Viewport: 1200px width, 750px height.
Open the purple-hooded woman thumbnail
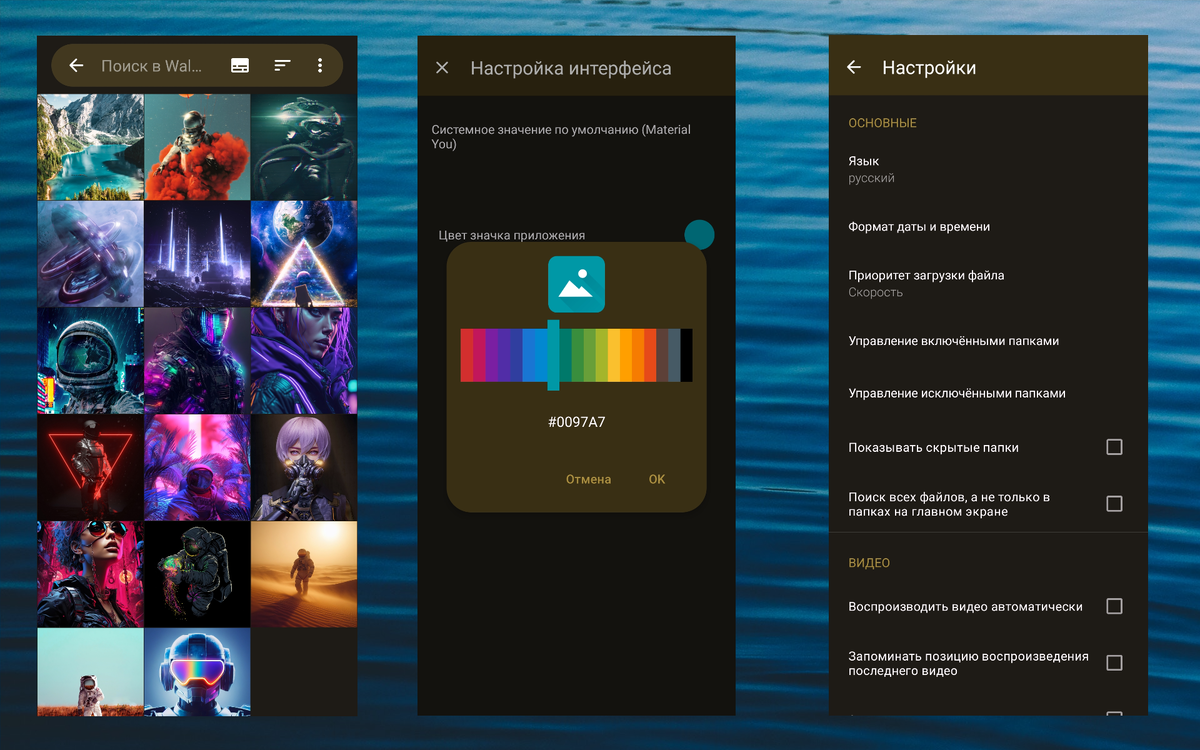point(304,361)
